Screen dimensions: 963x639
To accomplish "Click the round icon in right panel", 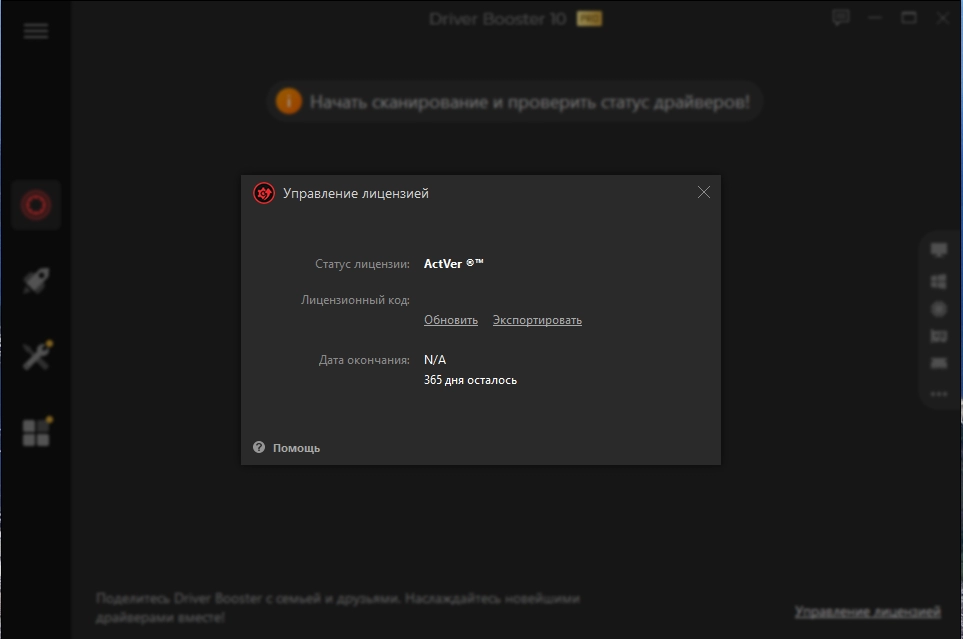I will (x=938, y=309).
